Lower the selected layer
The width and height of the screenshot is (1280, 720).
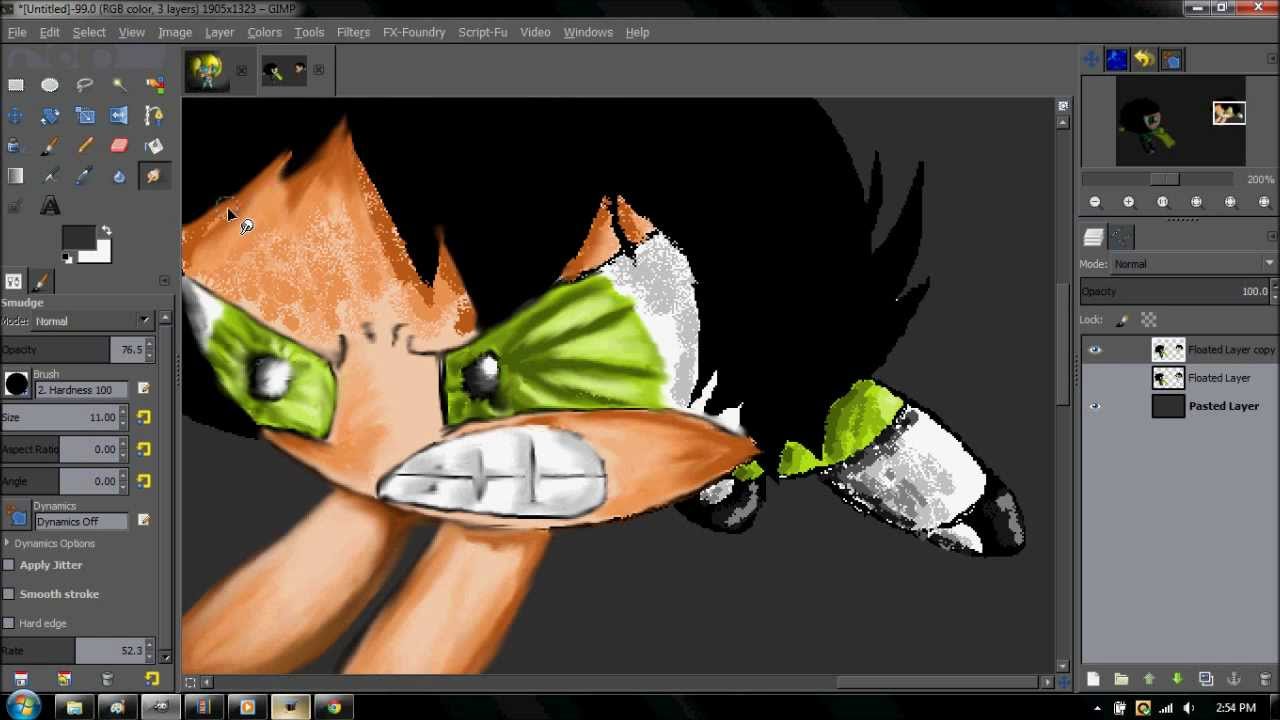1177,679
